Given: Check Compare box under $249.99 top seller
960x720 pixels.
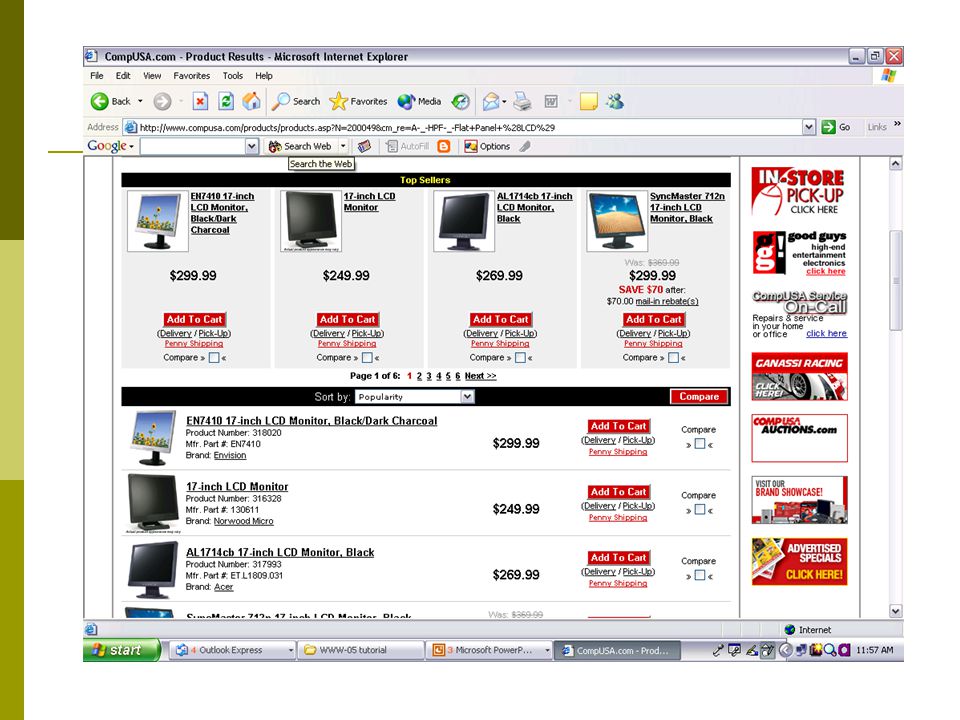Looking at the screenshot, I should click(x=367, y=358).
